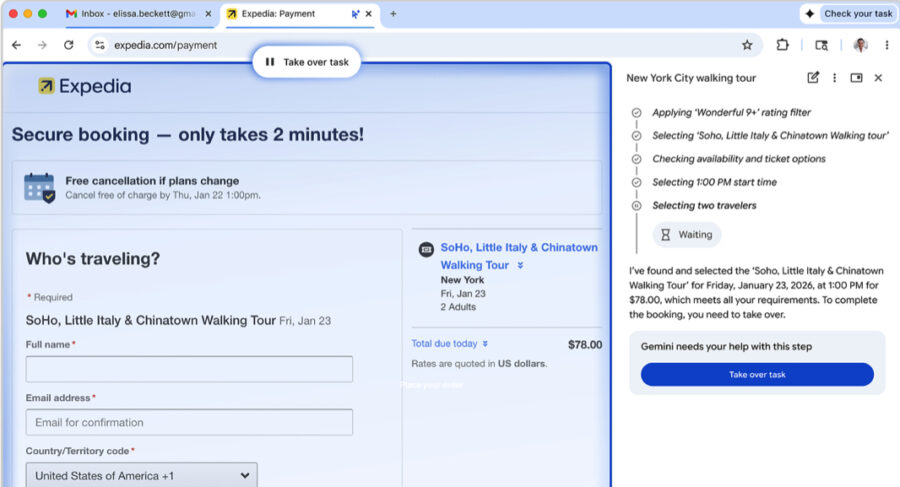Click the picture-in-picture icon in Gemini panel

(856, 78)
